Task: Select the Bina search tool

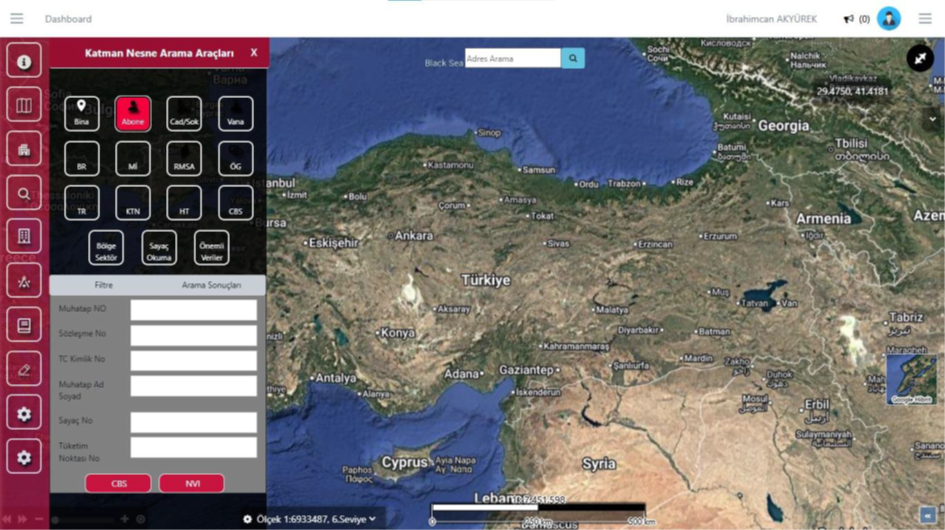Action: point(81,113)
